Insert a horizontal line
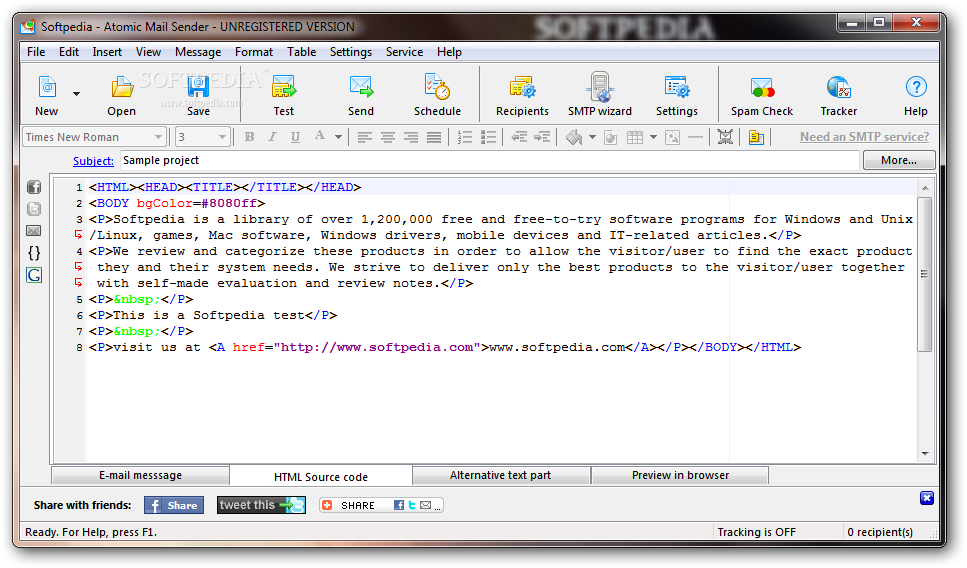 tap(695, 137)
